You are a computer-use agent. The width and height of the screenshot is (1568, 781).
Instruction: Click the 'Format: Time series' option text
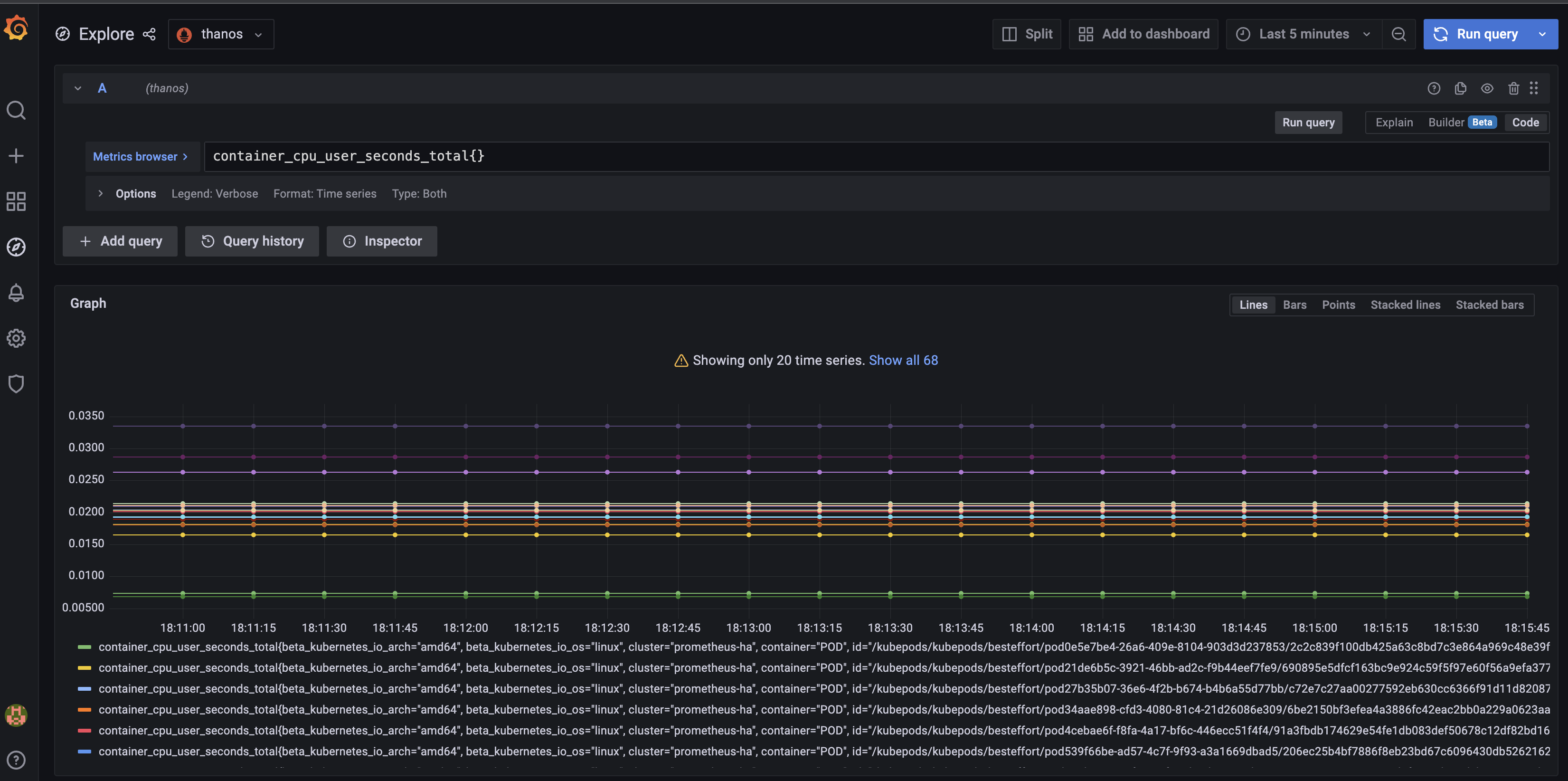pyautogui.click(x=325, y=193)
